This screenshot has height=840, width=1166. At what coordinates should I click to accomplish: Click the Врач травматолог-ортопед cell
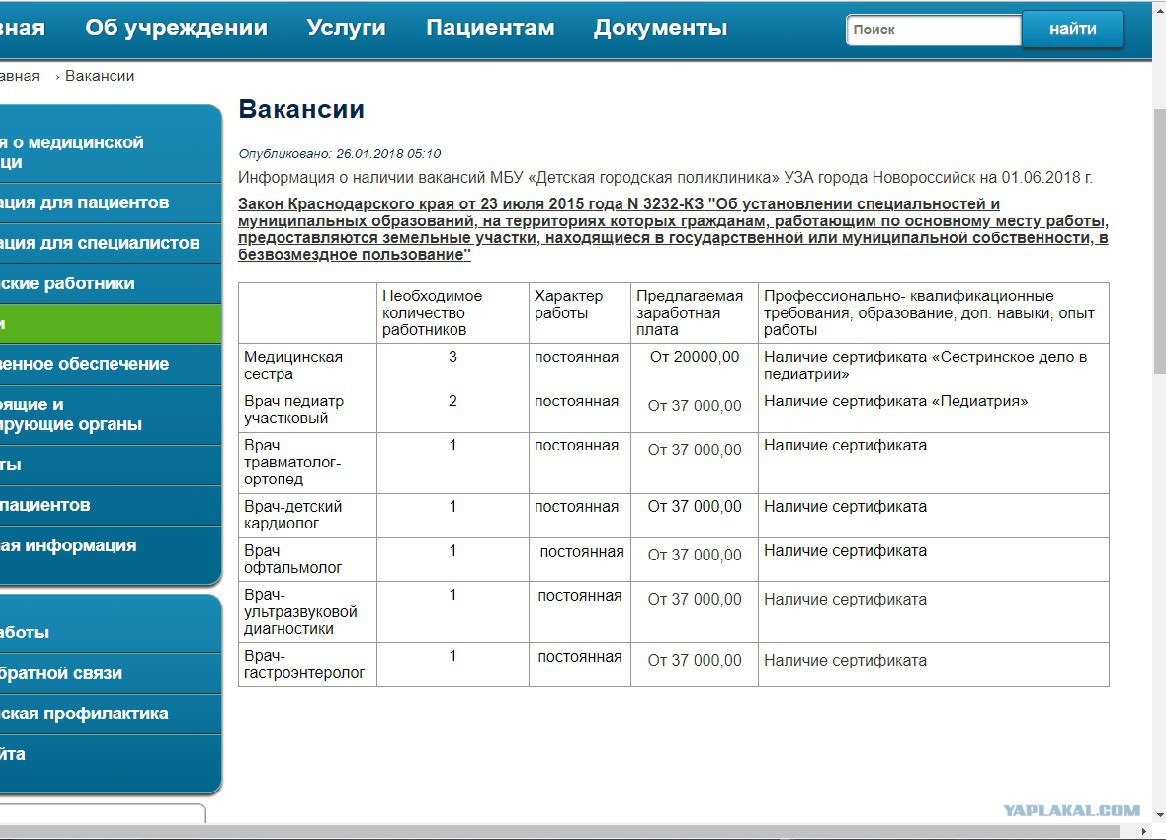(x=307, y=462)
